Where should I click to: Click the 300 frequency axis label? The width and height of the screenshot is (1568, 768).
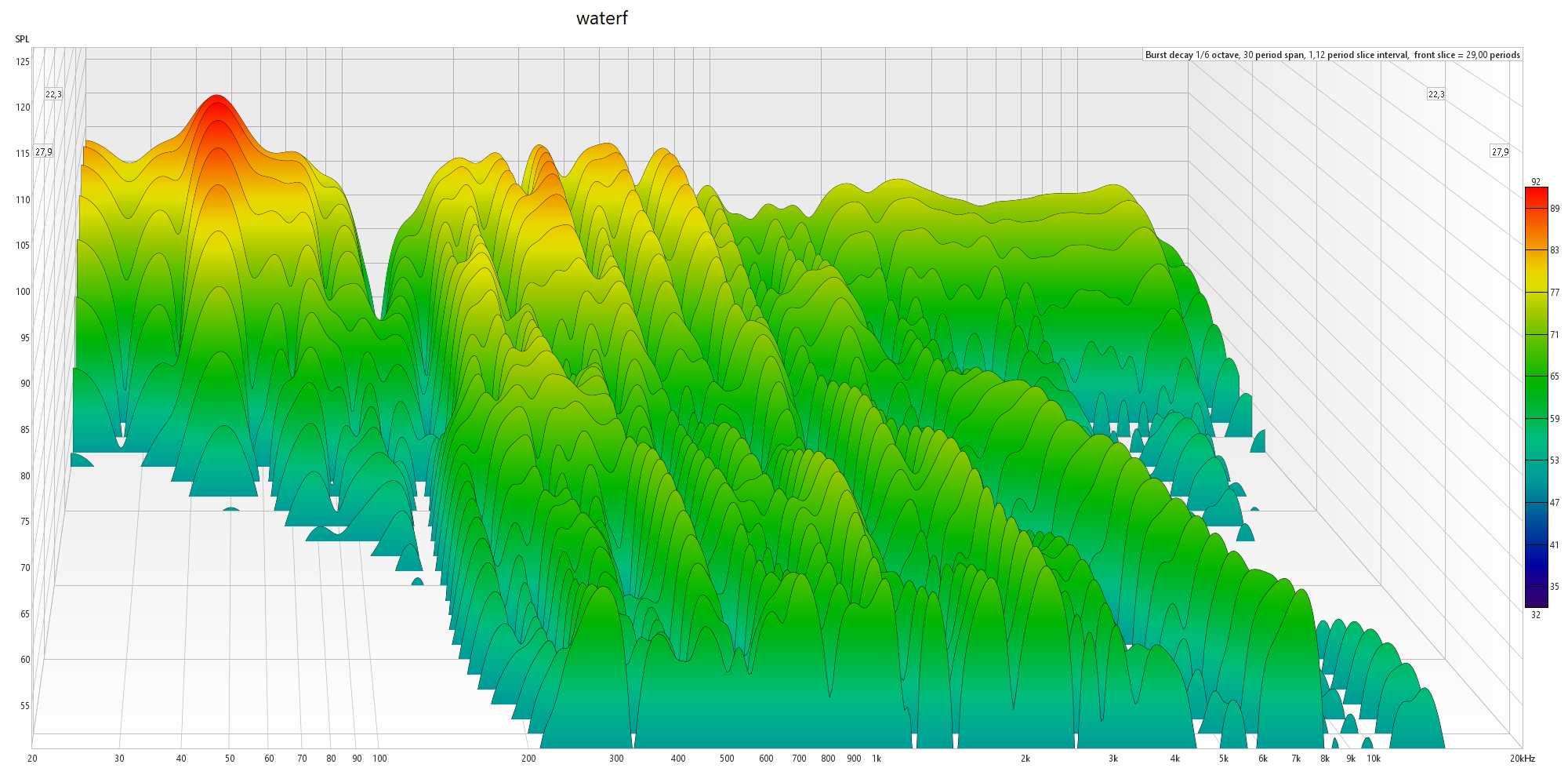coord(616,759)
